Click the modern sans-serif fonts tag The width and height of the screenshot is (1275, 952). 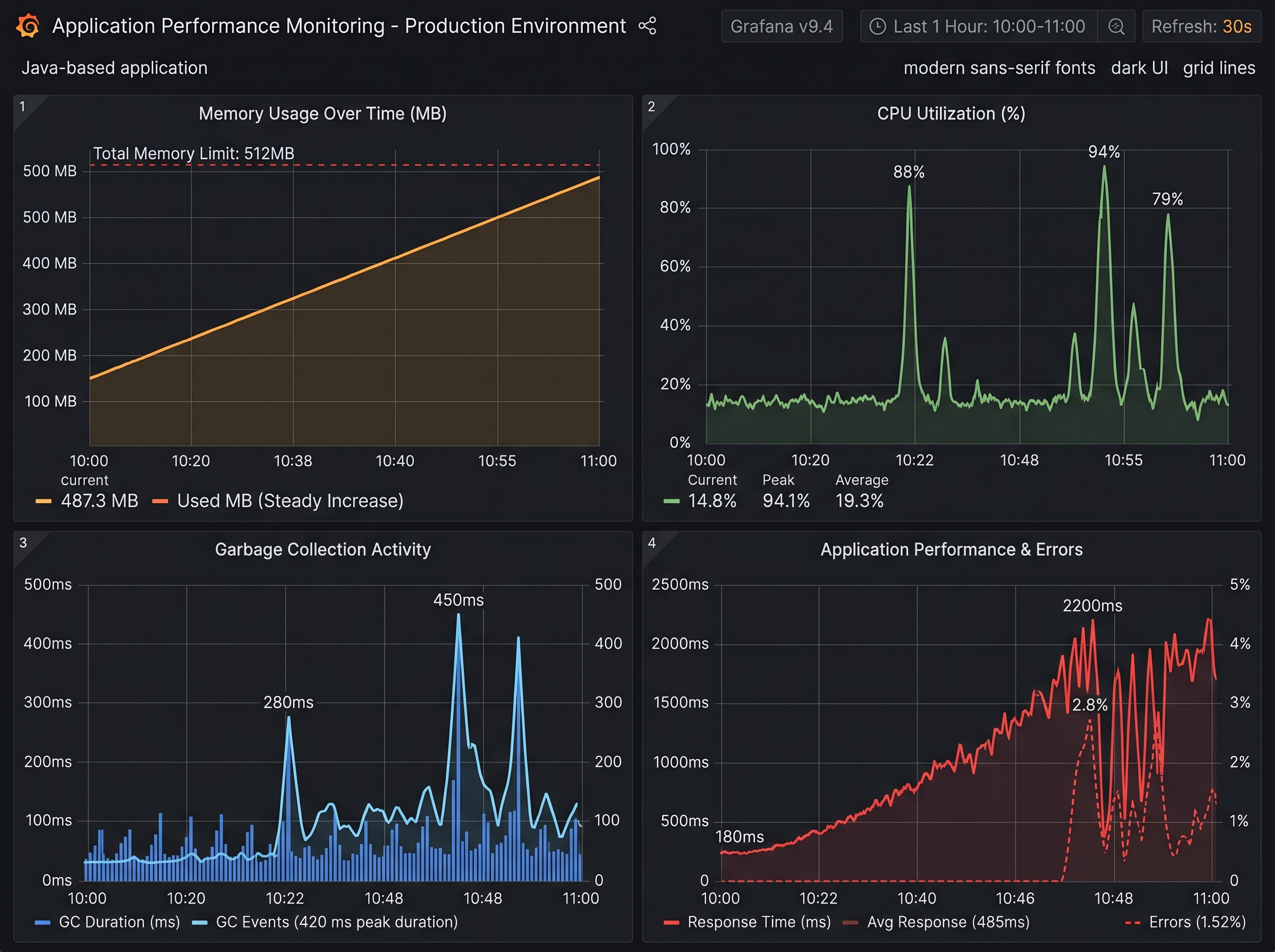tap(999, 68)
